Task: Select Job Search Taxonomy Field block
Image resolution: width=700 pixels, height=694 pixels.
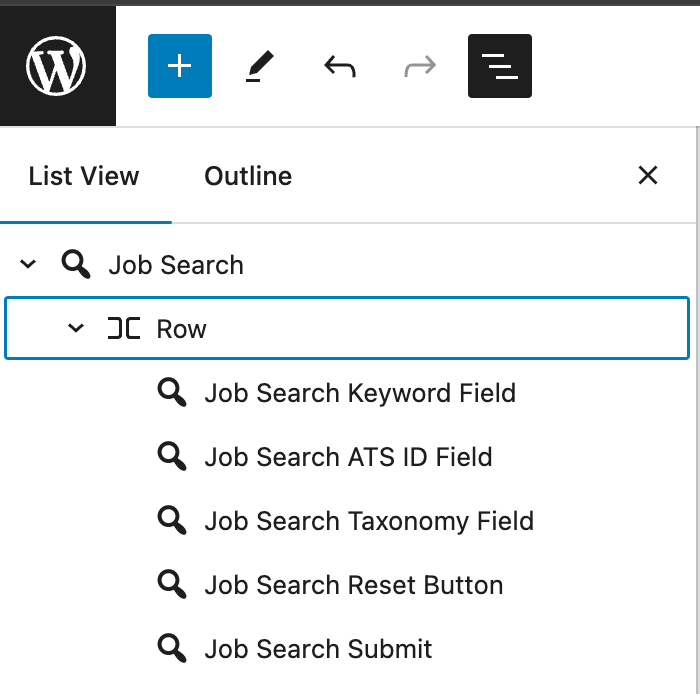Action: [x=369, y=521]
